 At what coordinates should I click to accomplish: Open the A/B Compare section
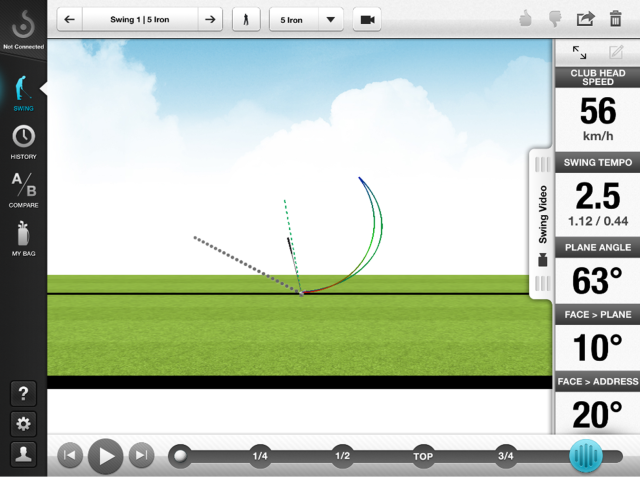(23, 190)
